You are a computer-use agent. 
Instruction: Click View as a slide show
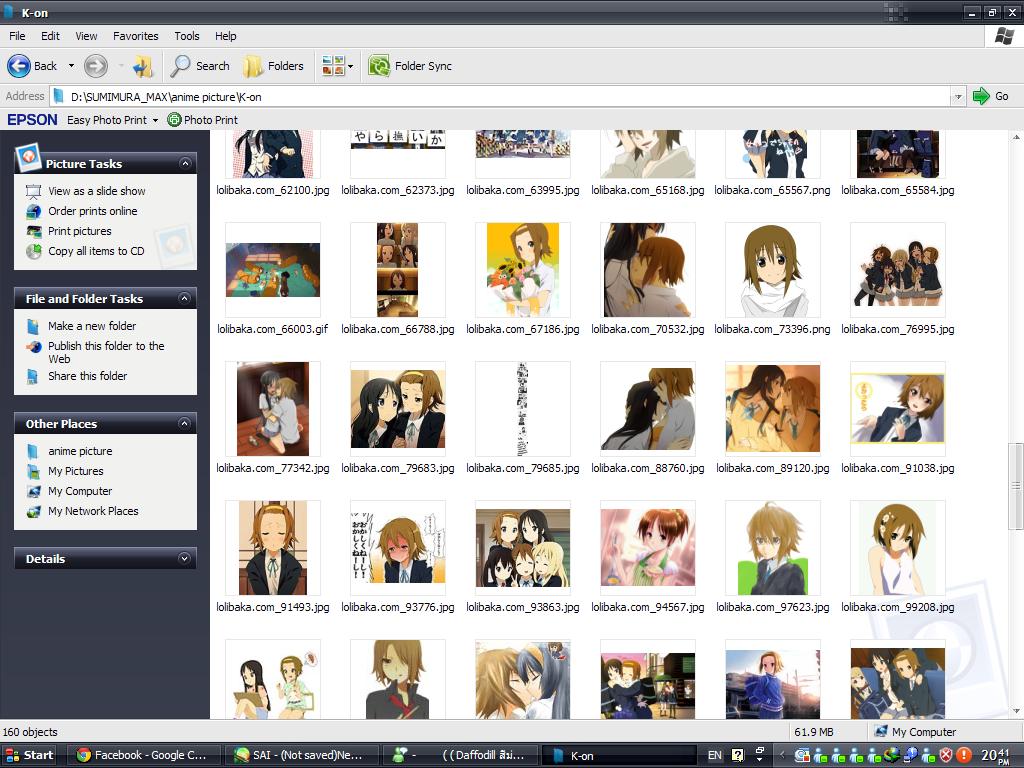pos(97,191)
